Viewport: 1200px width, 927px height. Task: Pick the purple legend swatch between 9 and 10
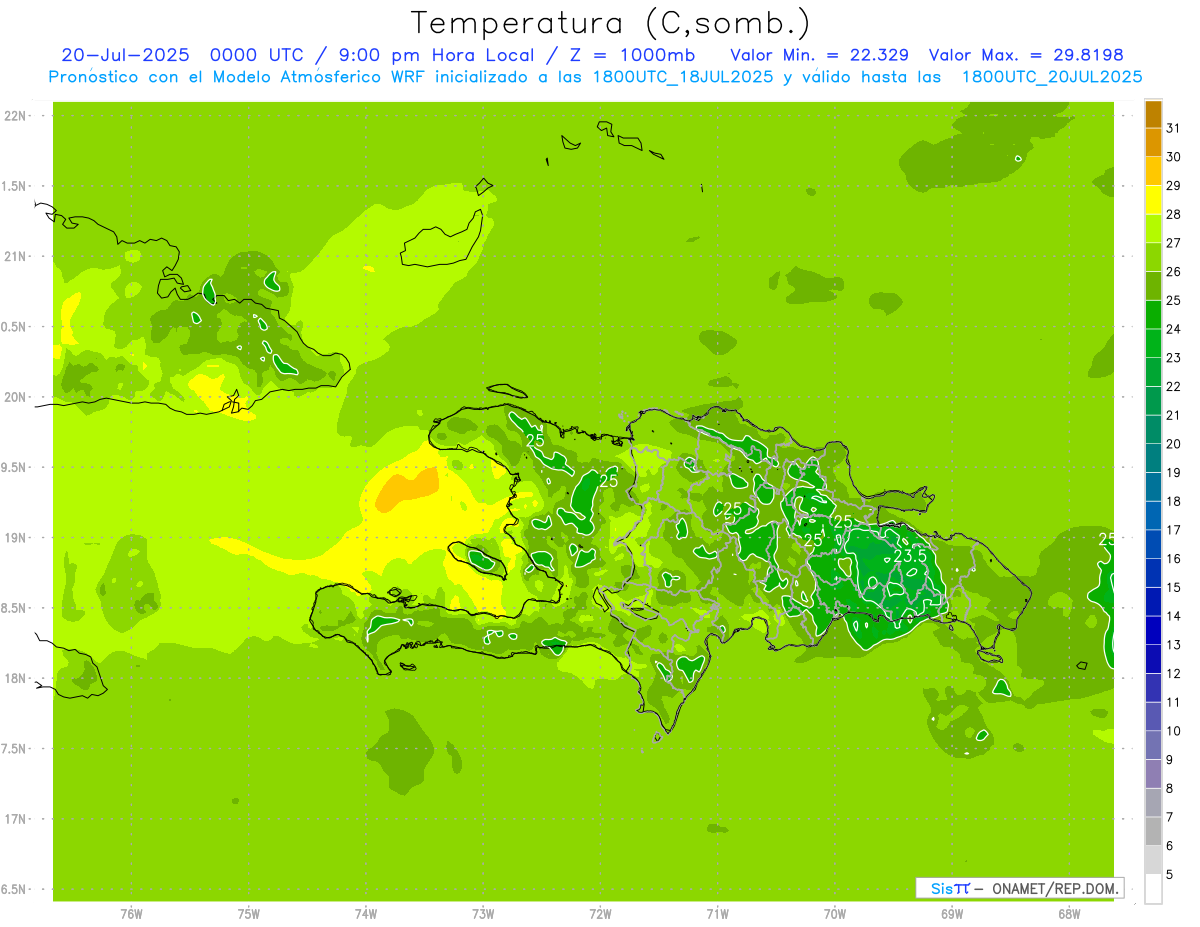pyautogui.click(x=1153, y=745)
